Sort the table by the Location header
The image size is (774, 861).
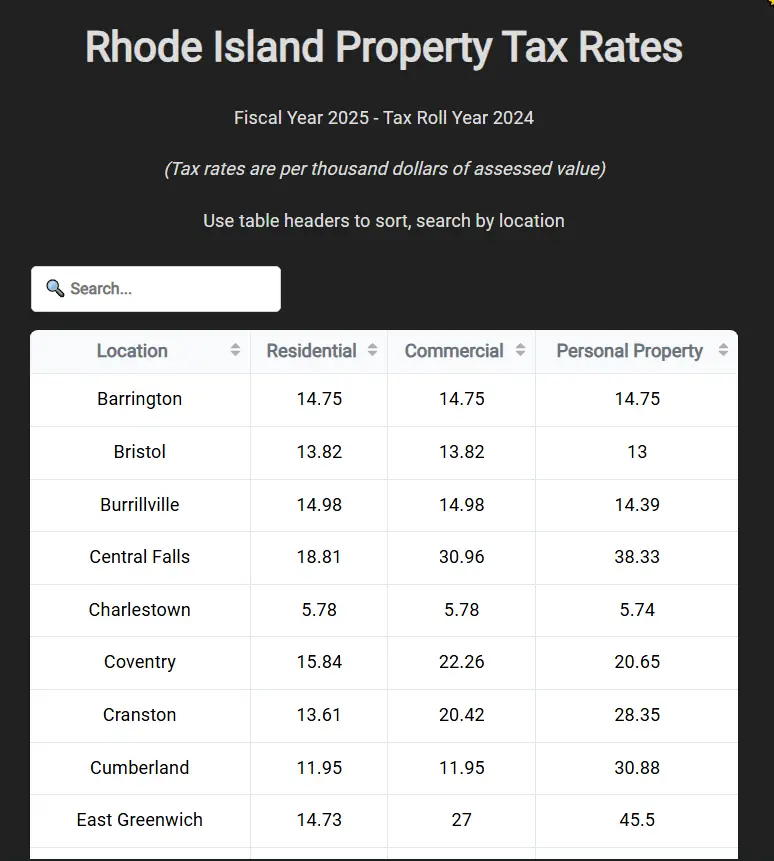pos(132,351)
